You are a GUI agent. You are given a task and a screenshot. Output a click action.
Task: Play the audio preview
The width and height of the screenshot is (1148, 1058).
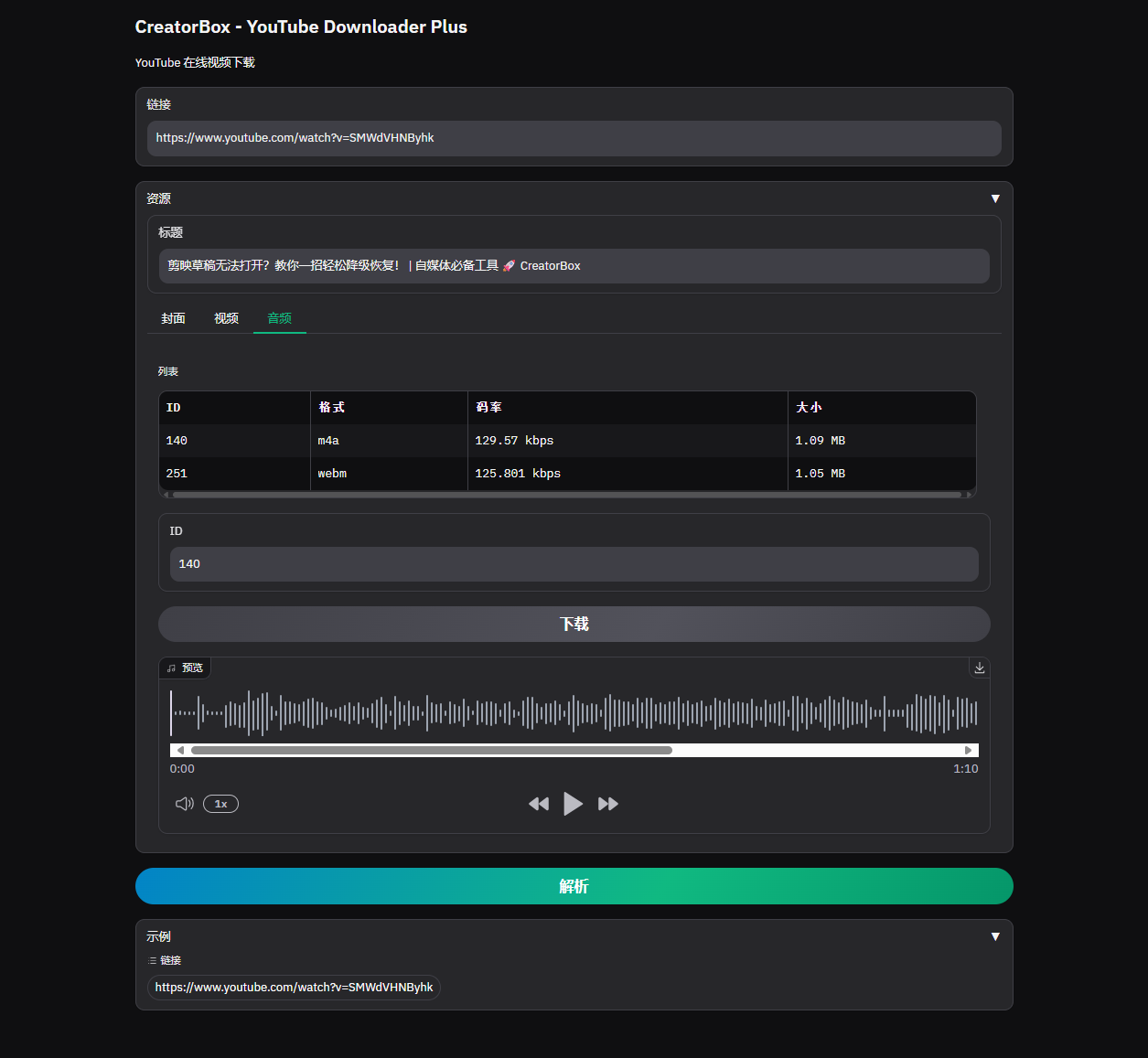[573, 804]
